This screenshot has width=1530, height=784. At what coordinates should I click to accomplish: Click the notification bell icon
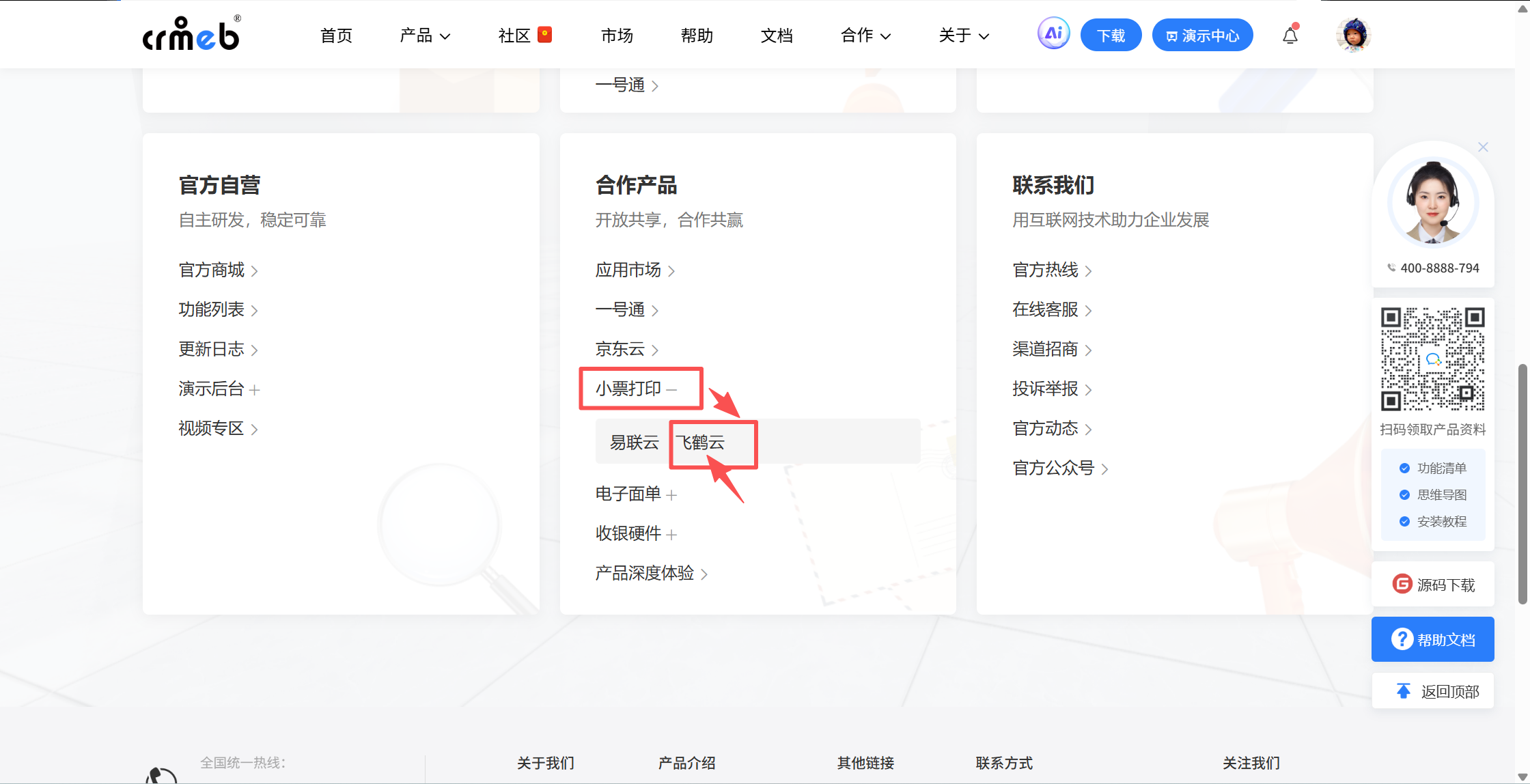[x=1290, y=36]
